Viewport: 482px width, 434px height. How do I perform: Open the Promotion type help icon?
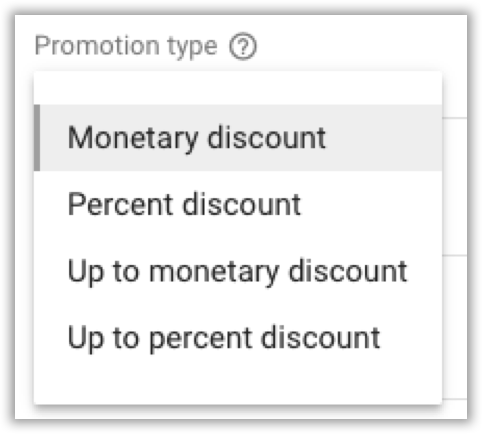pos(243,46)
